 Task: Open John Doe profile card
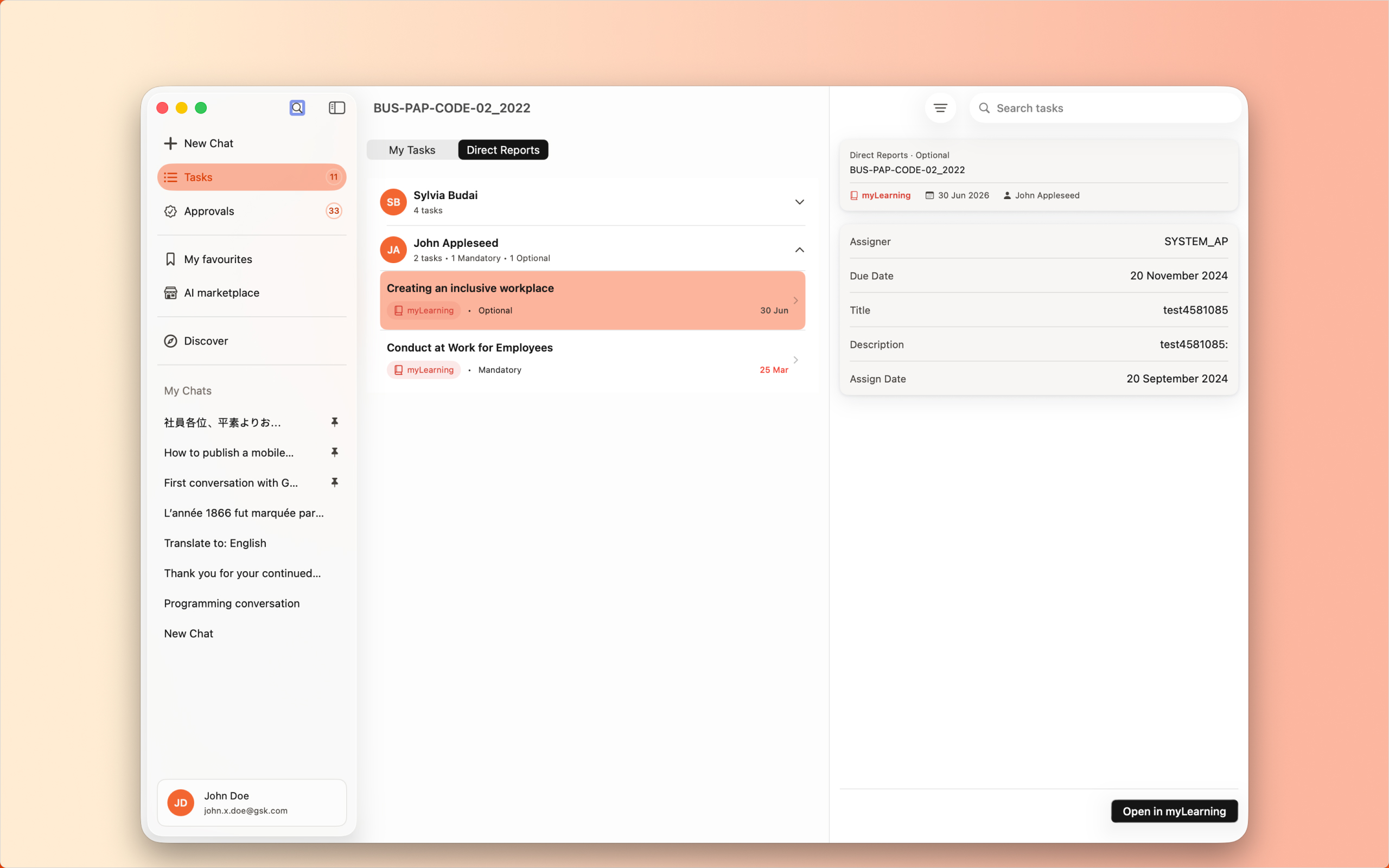pos(251,802)
